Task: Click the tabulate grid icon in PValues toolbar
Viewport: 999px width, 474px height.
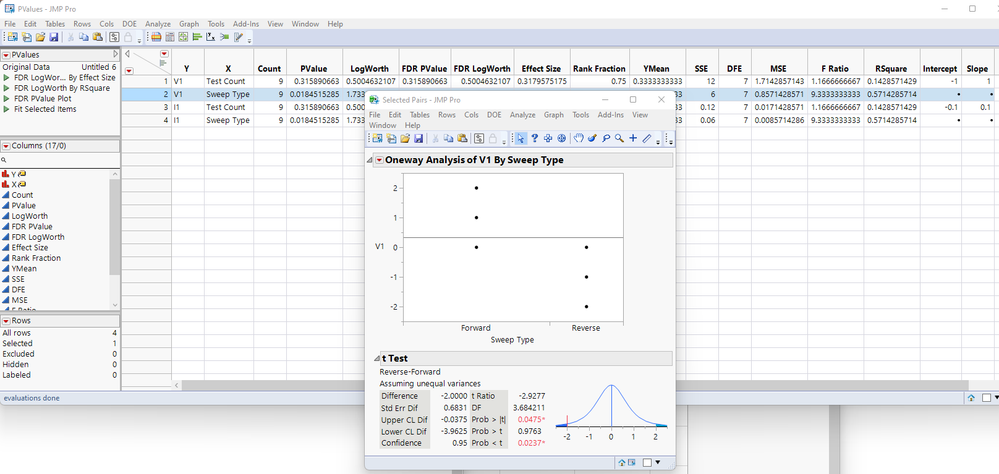Action: coord(169,37)
